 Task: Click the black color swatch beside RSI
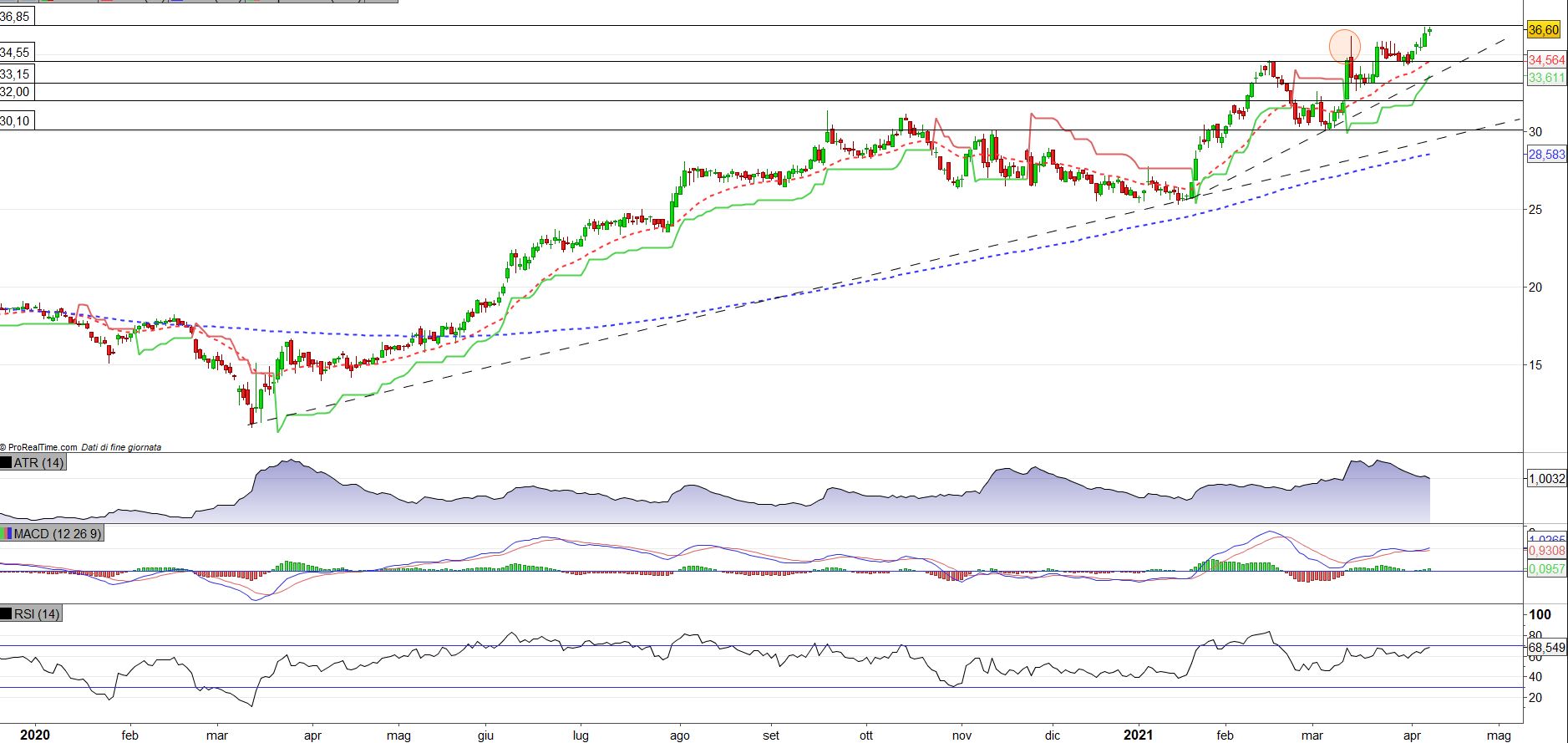point(7,614)
